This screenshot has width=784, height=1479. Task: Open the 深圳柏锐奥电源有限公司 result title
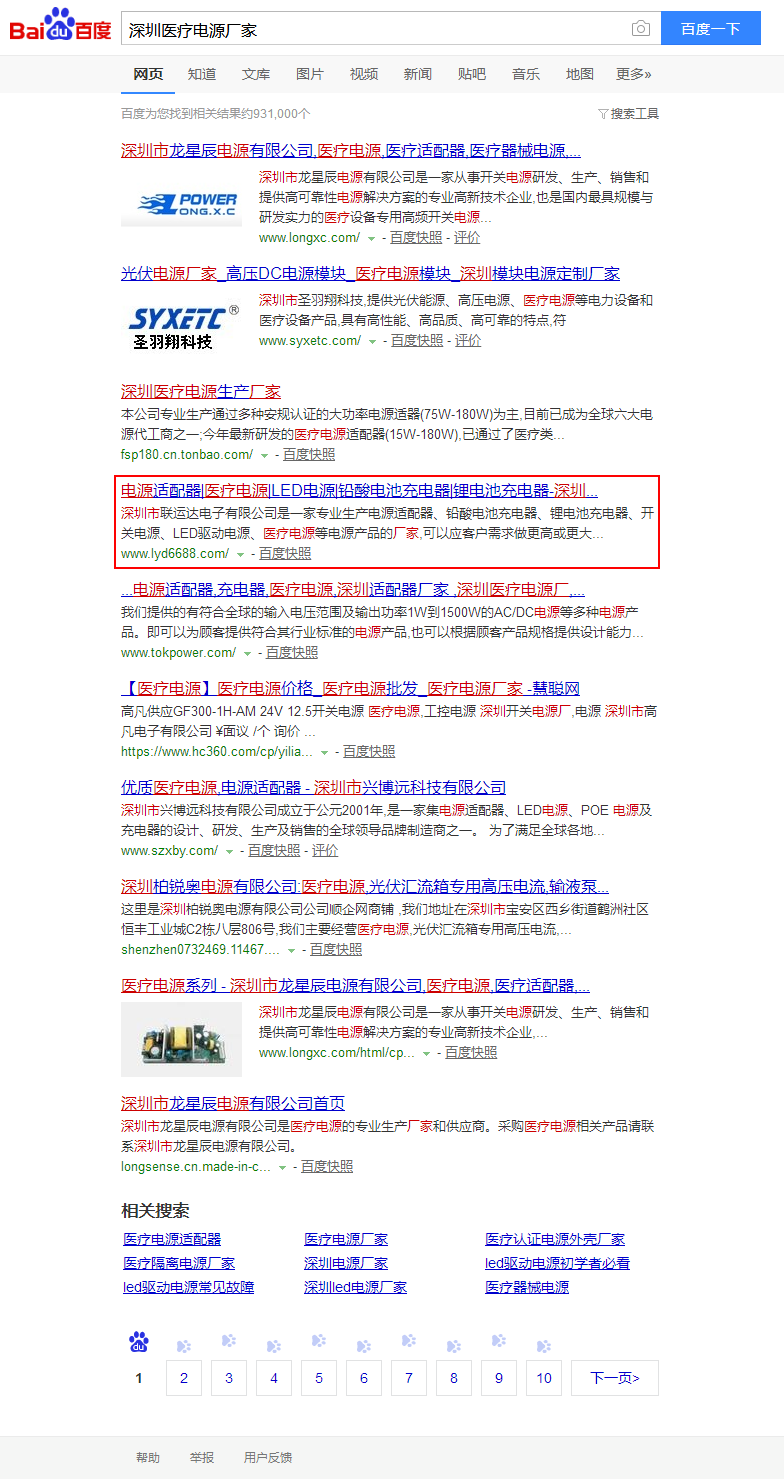coord(365,887)
